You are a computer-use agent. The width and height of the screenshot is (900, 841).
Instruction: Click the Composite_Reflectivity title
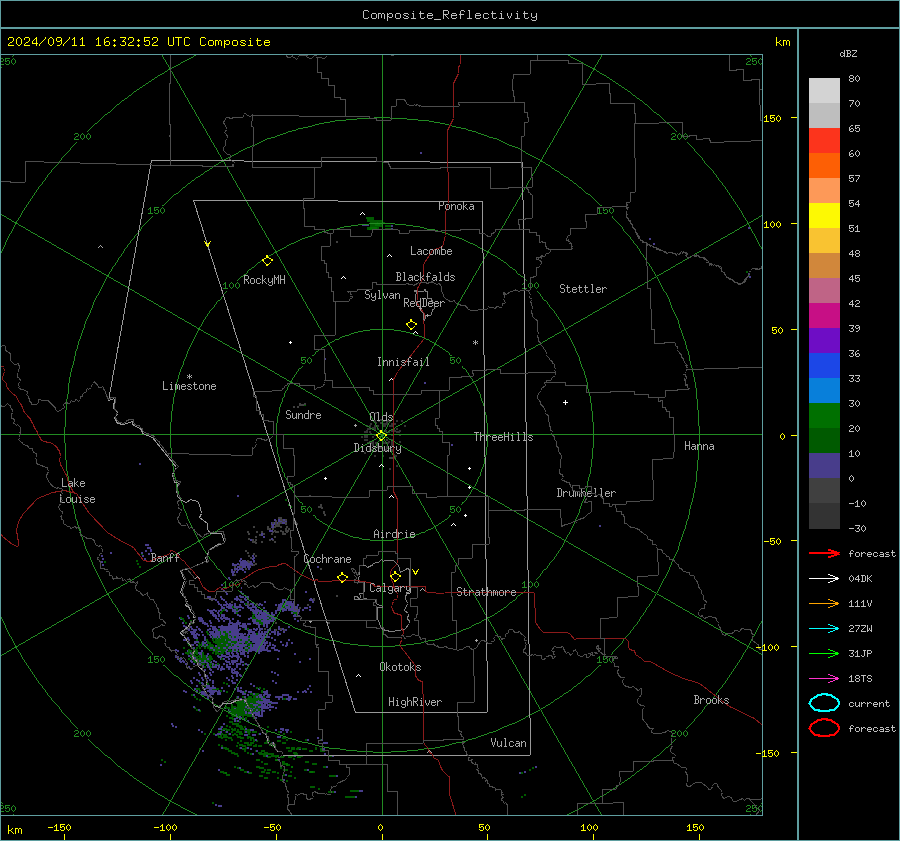450,15
